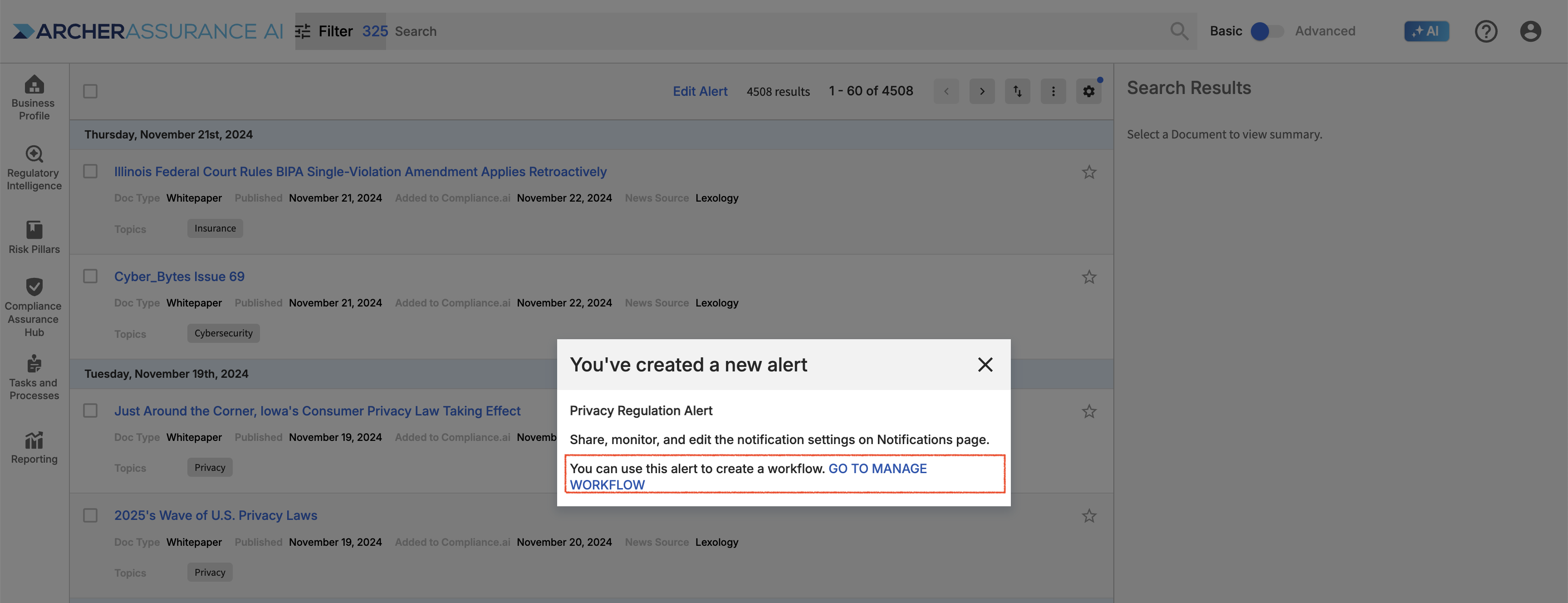Image resolution: width=1568 pixels, height=603 pixels.
Task: Click the Filter sliders icon
Action: point(303,31)
